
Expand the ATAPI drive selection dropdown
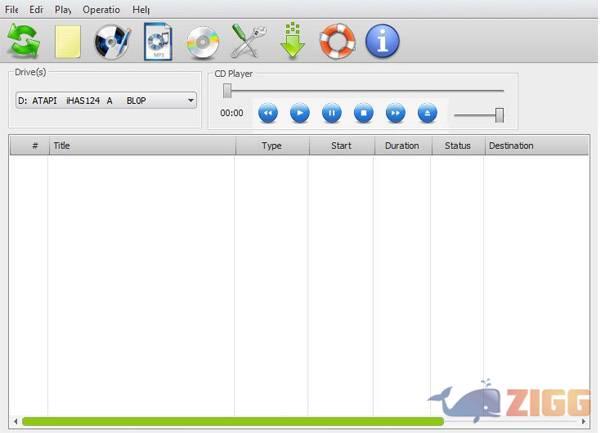pyautogui.click(x=190, y=100)
